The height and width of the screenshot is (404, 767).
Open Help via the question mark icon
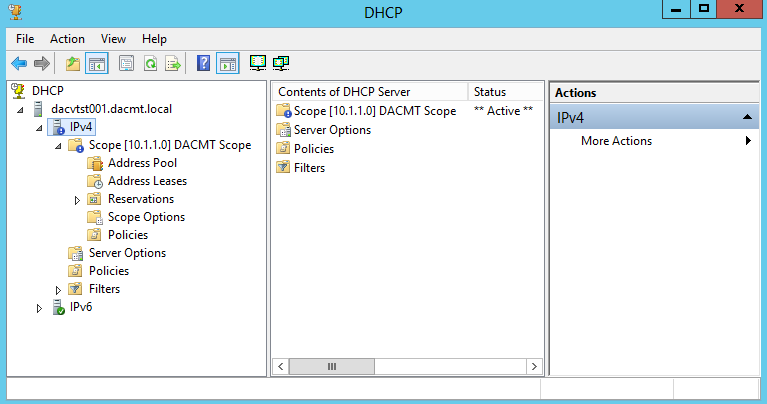pos(203,64)
